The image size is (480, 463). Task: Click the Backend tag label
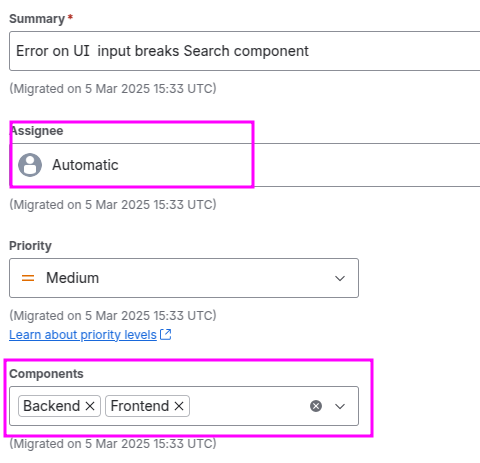pyautogui.click(x=51, y=406)
